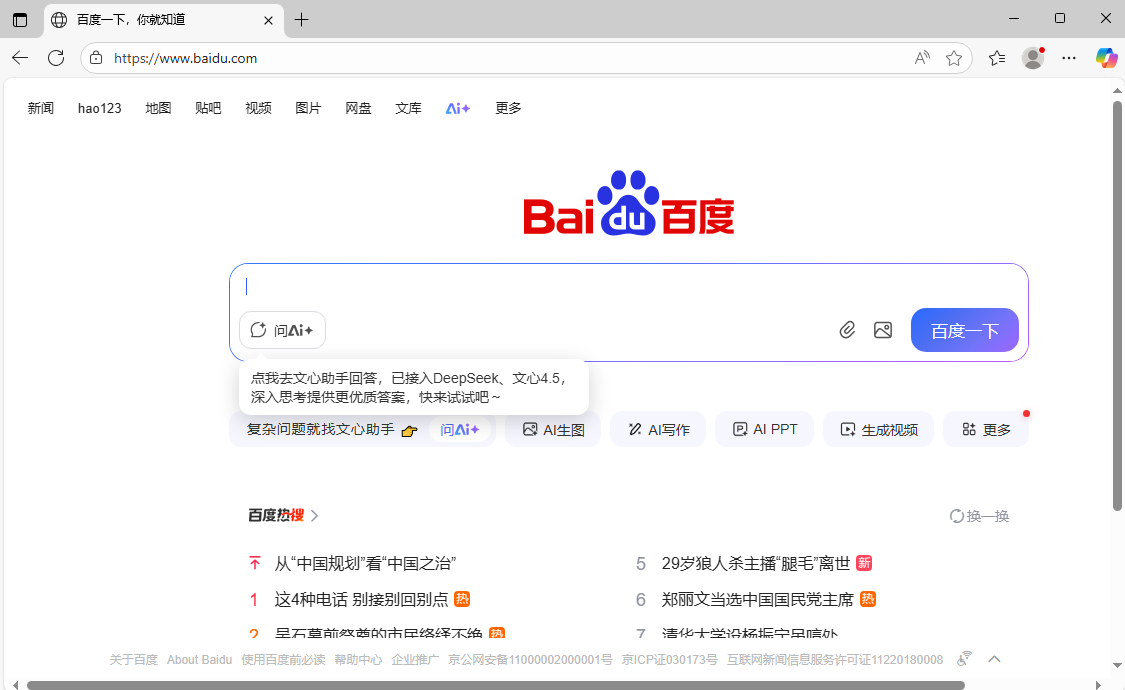The height and width of the screenshot is (690, 1125).
Task: Open pinned item 从“中国规划”看“中国之治”
Action: pos(365,564)
